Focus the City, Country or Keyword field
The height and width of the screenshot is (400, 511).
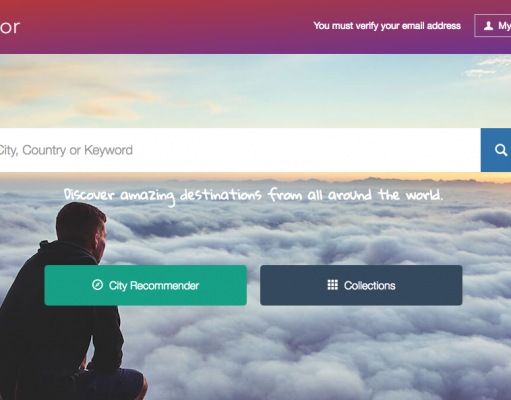click(240, 150)
